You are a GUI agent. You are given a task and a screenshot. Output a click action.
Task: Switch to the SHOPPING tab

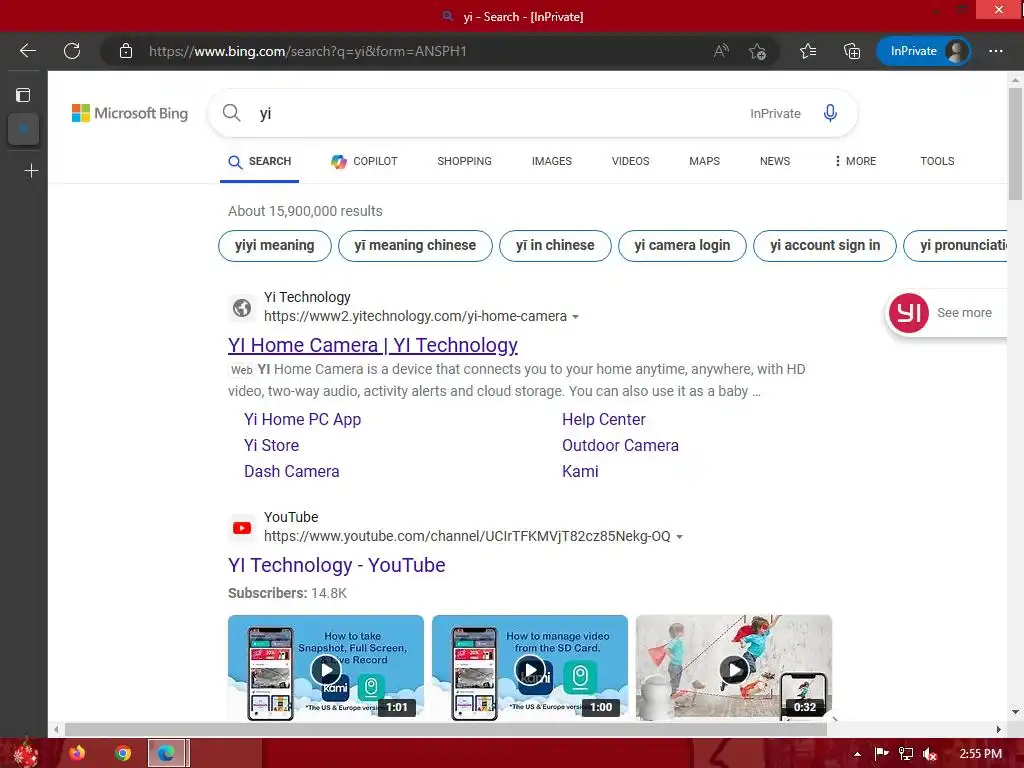pos(464,161)
